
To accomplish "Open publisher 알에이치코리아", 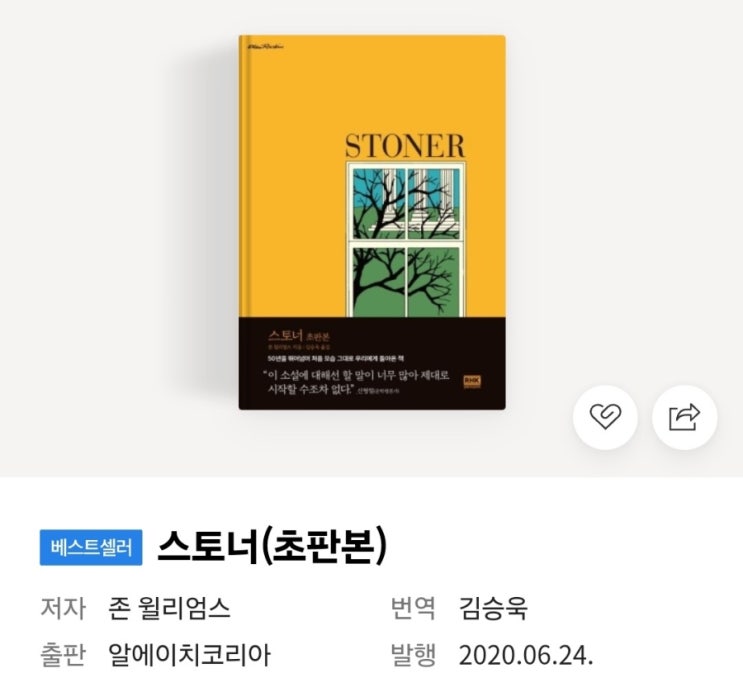I will 189,655.
